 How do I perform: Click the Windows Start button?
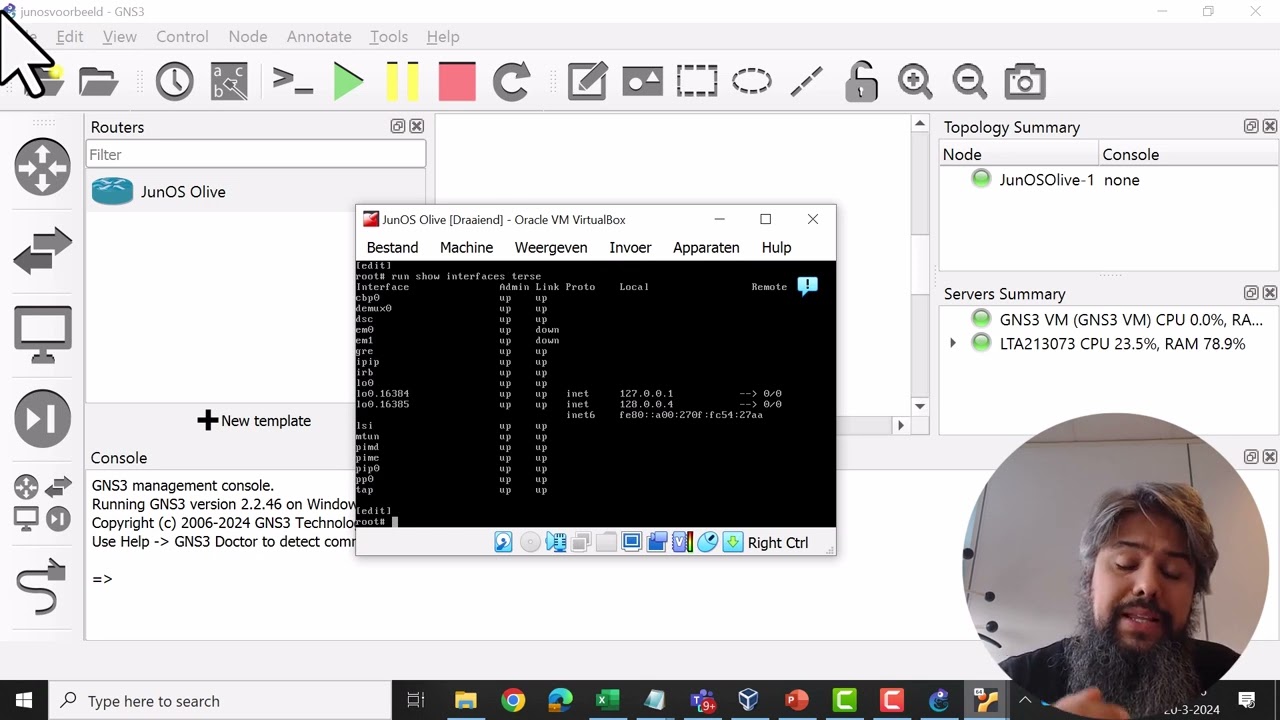pos(24,701)
